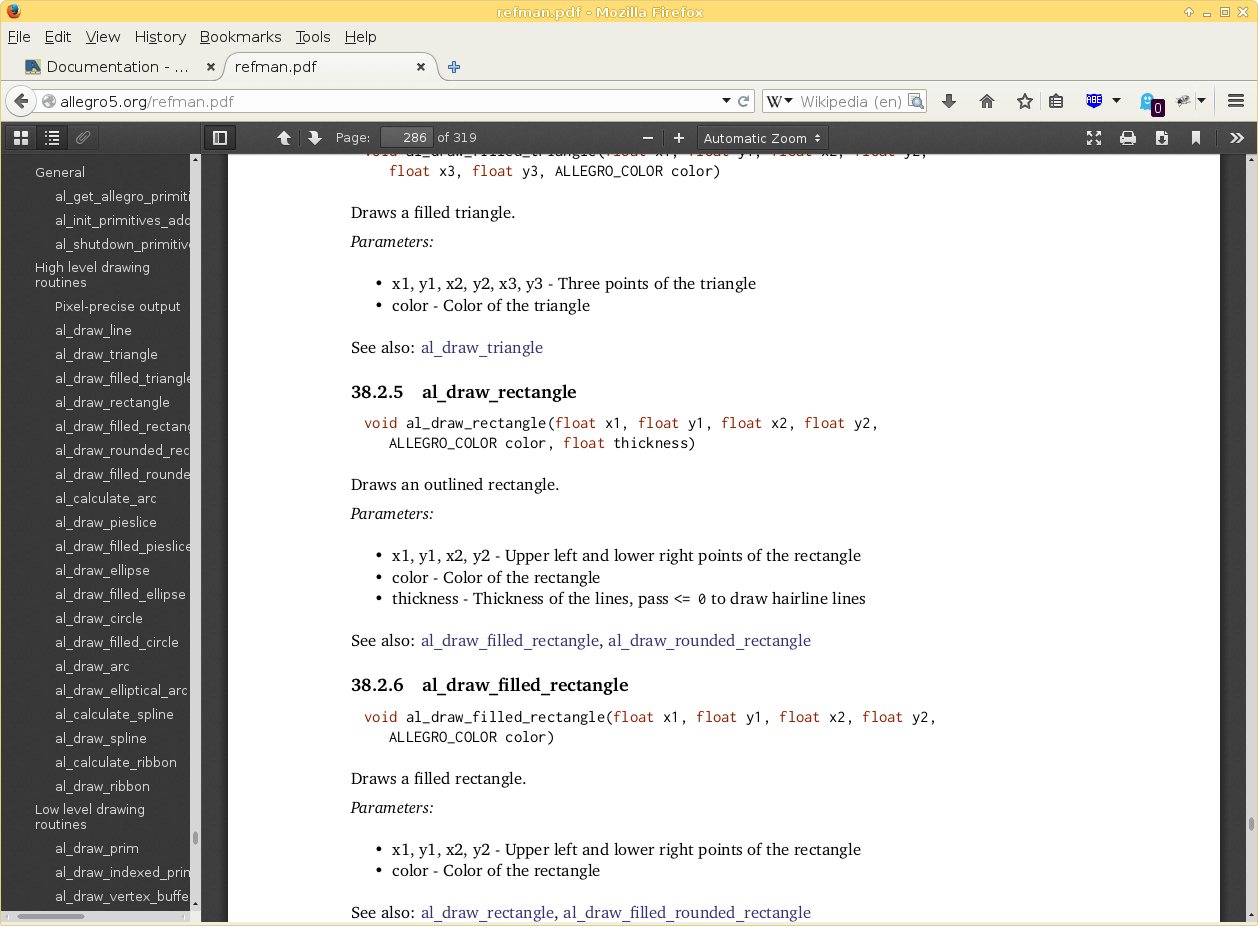Zoom out of the PDF
1258x926 pixels.
coord(648,138)
